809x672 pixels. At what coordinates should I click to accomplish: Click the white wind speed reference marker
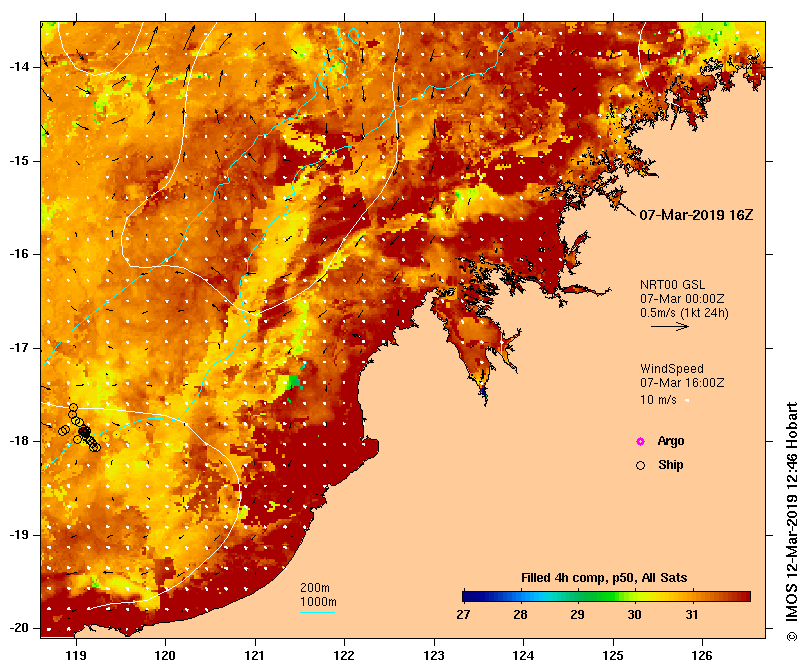[687, 400]
